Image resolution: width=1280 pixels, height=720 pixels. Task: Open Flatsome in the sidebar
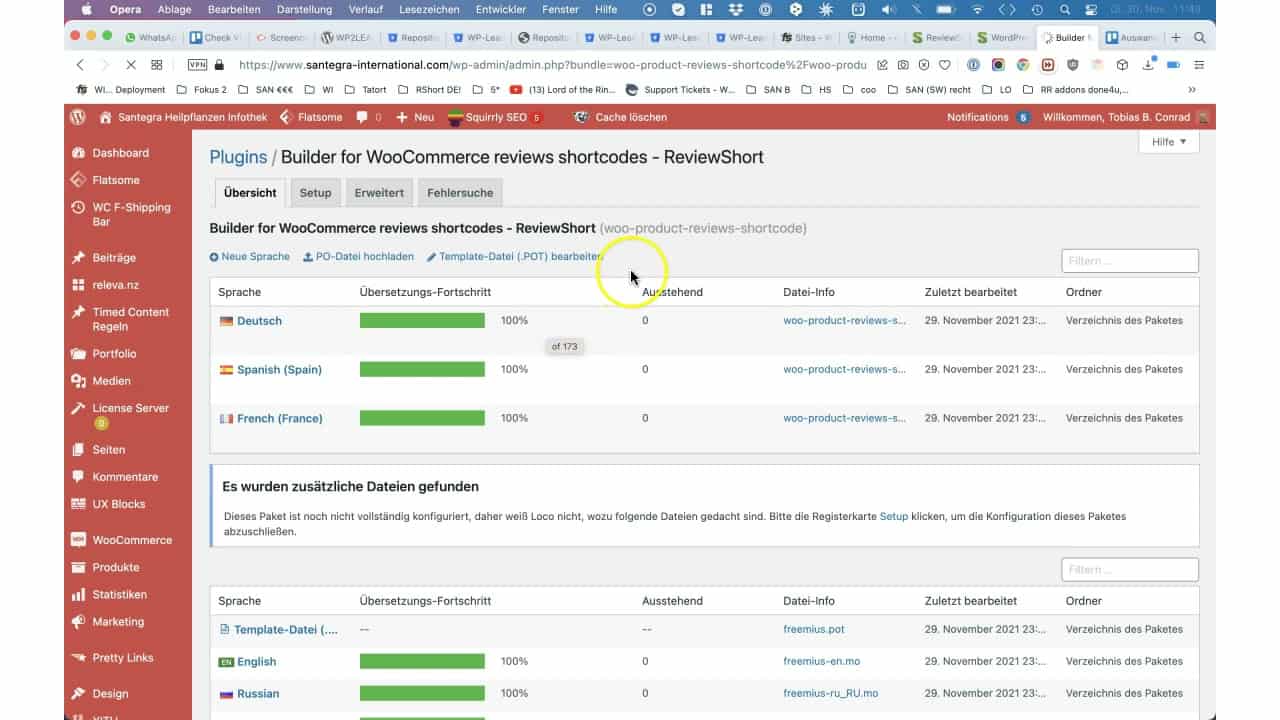tap(116, 180)
